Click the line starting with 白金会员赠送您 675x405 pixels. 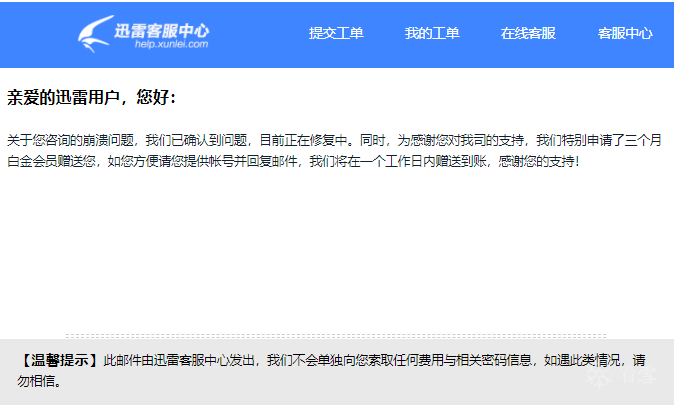[x=293, y=161]
